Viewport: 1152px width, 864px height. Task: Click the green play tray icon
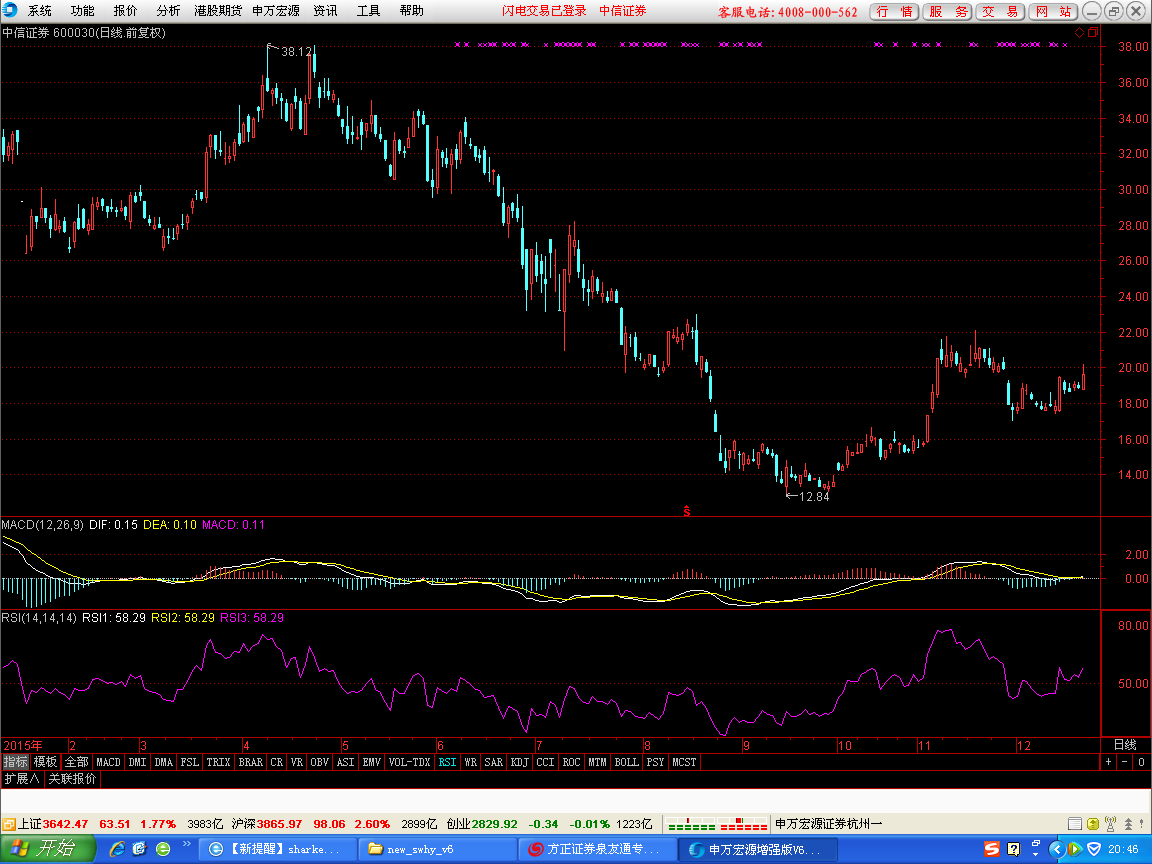click(1075, 849)
